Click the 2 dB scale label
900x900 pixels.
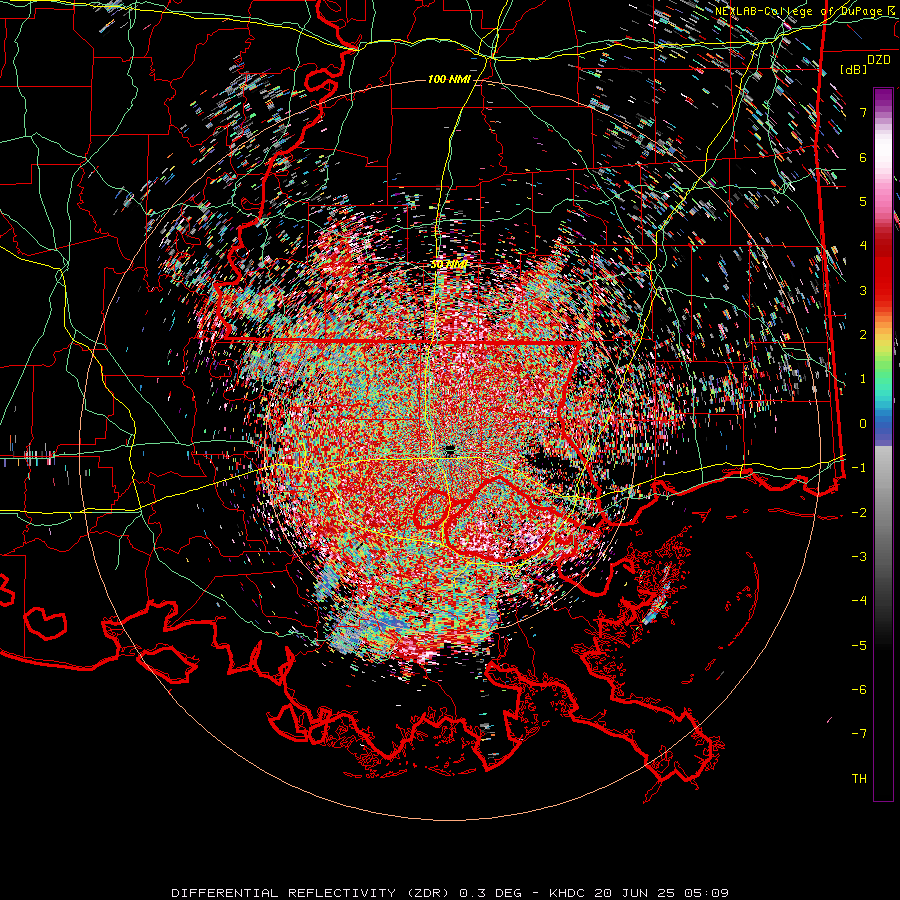click(863, 335)
